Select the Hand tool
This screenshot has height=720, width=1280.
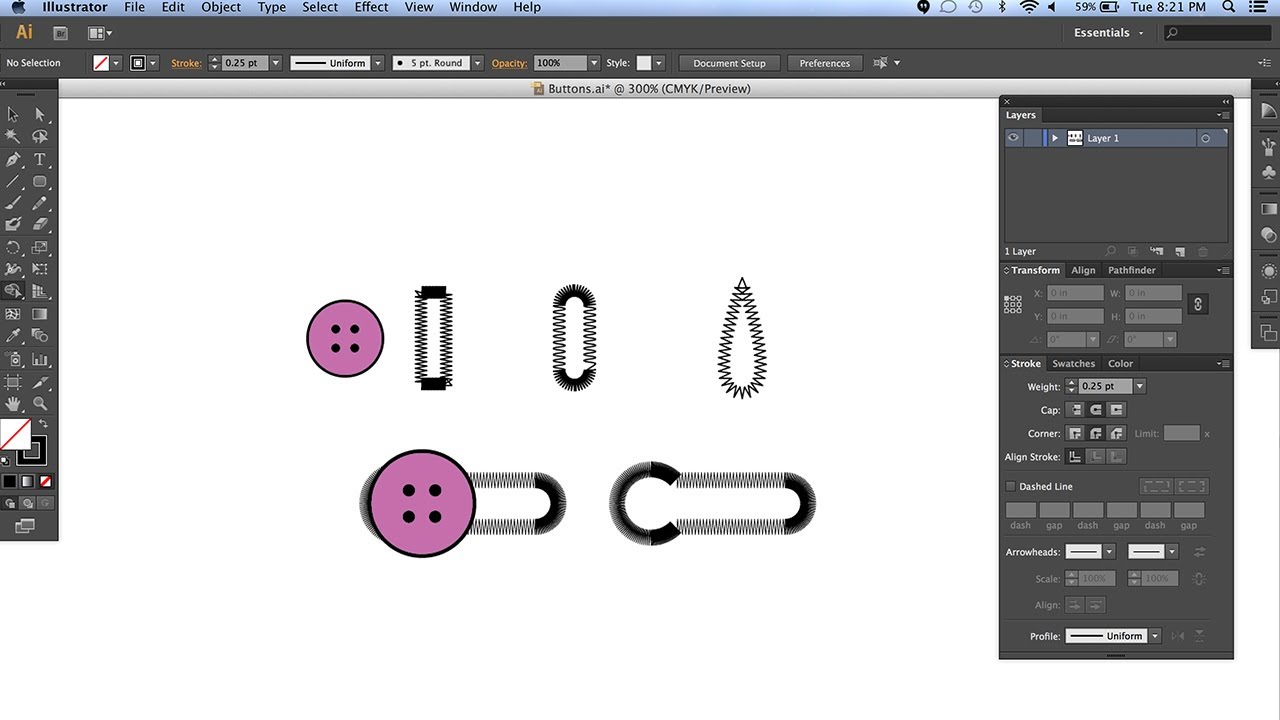[13, 404]
